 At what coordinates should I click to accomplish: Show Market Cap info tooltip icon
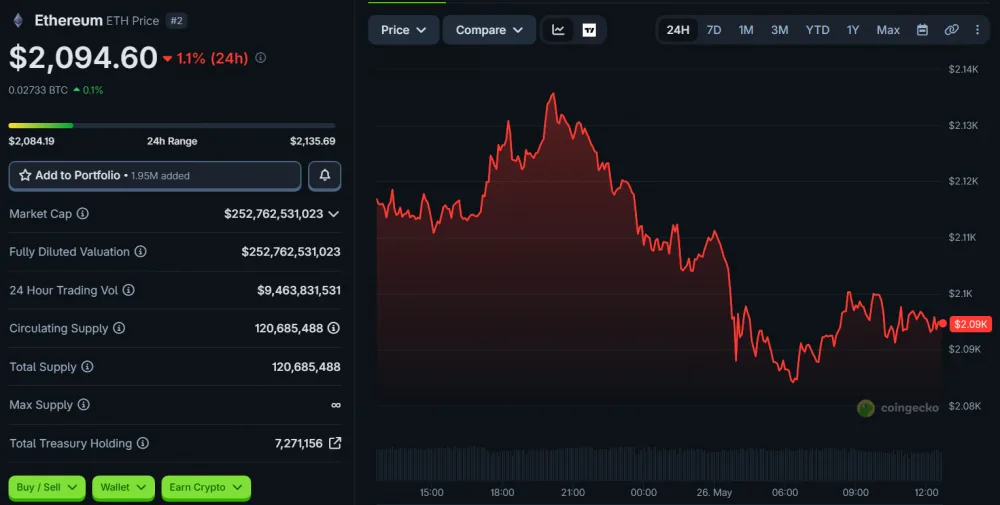83,214
